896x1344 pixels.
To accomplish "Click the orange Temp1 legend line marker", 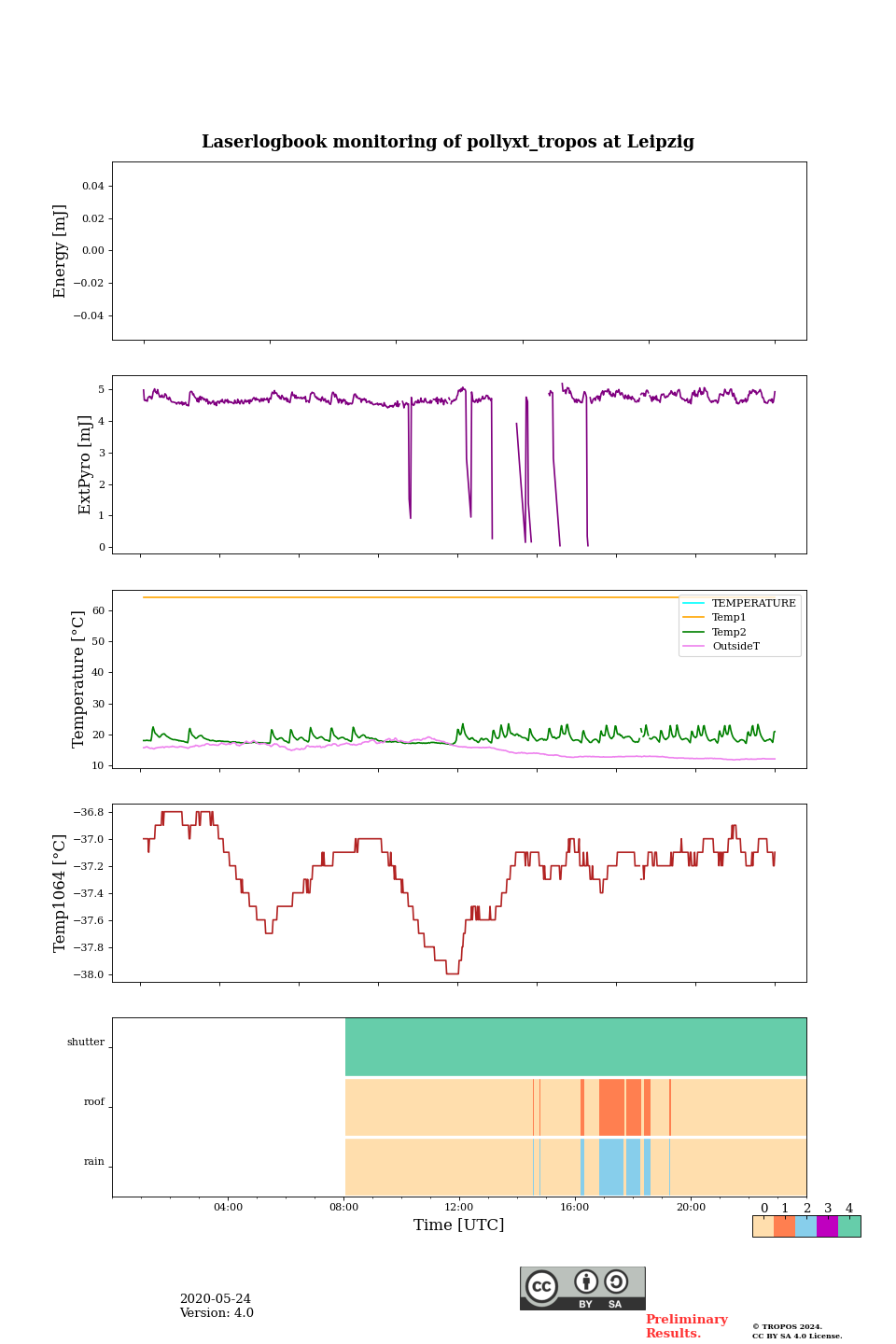I will 694,618.
